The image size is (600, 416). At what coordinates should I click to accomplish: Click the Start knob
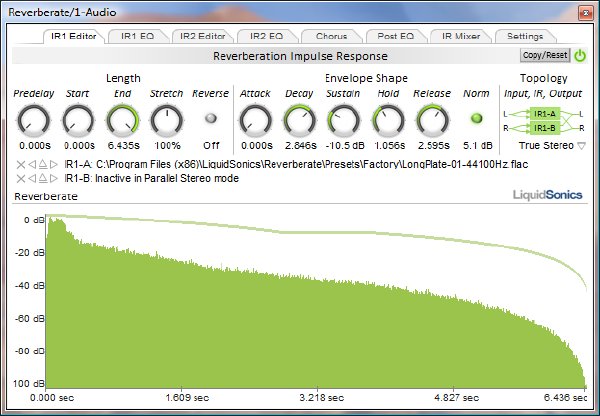click(78, 121)
